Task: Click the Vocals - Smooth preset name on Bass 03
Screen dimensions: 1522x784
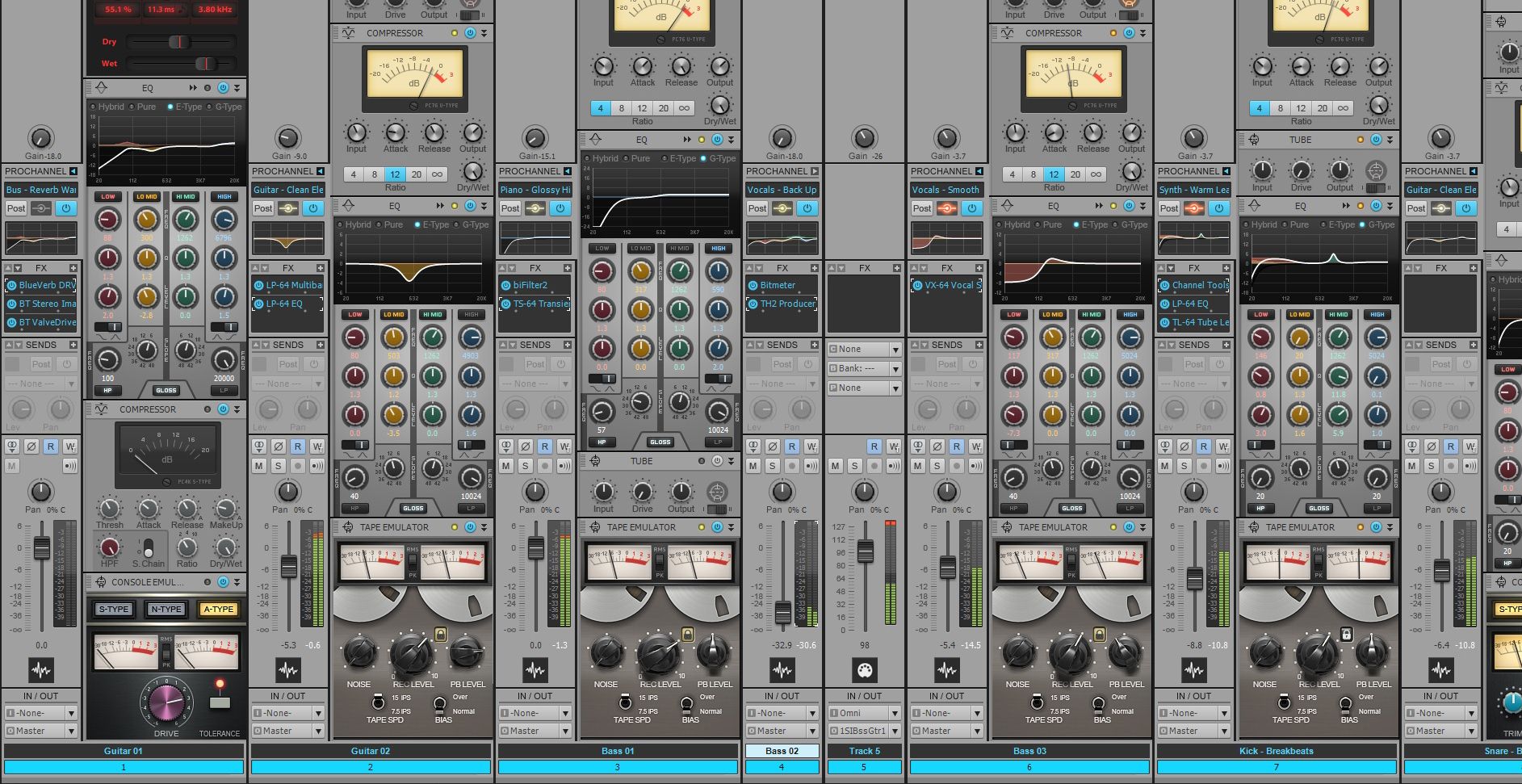Action: point(945,190)
